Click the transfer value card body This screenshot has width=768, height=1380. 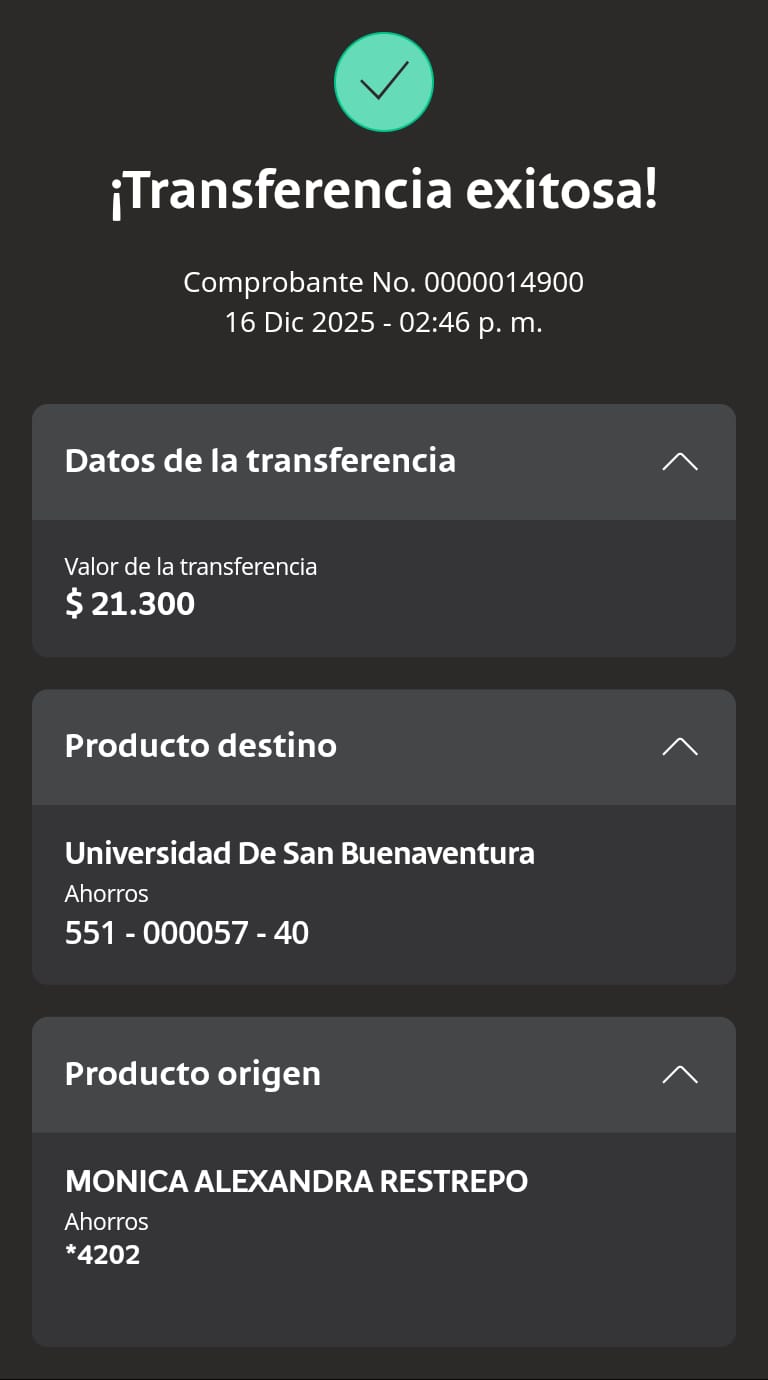384,588
